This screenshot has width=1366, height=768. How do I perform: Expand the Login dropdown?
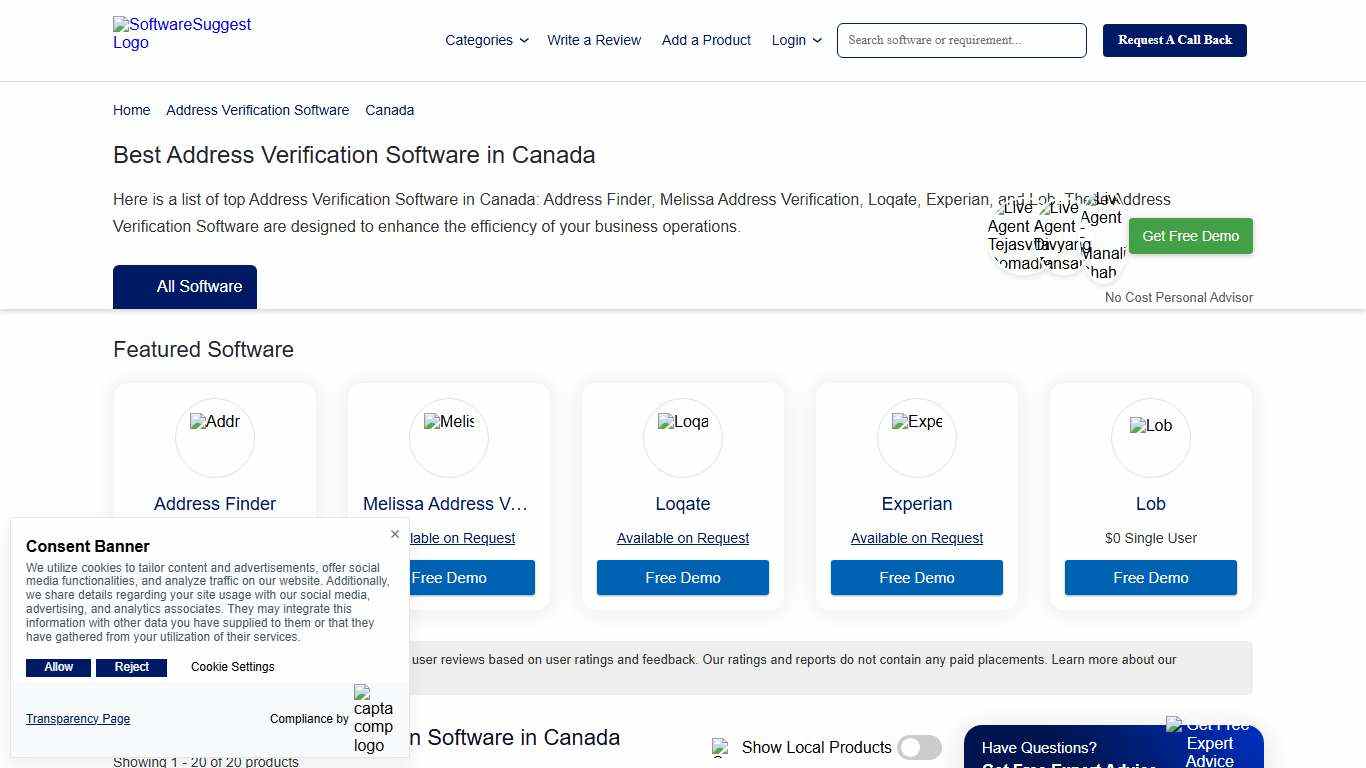click(x=795, y=40)
